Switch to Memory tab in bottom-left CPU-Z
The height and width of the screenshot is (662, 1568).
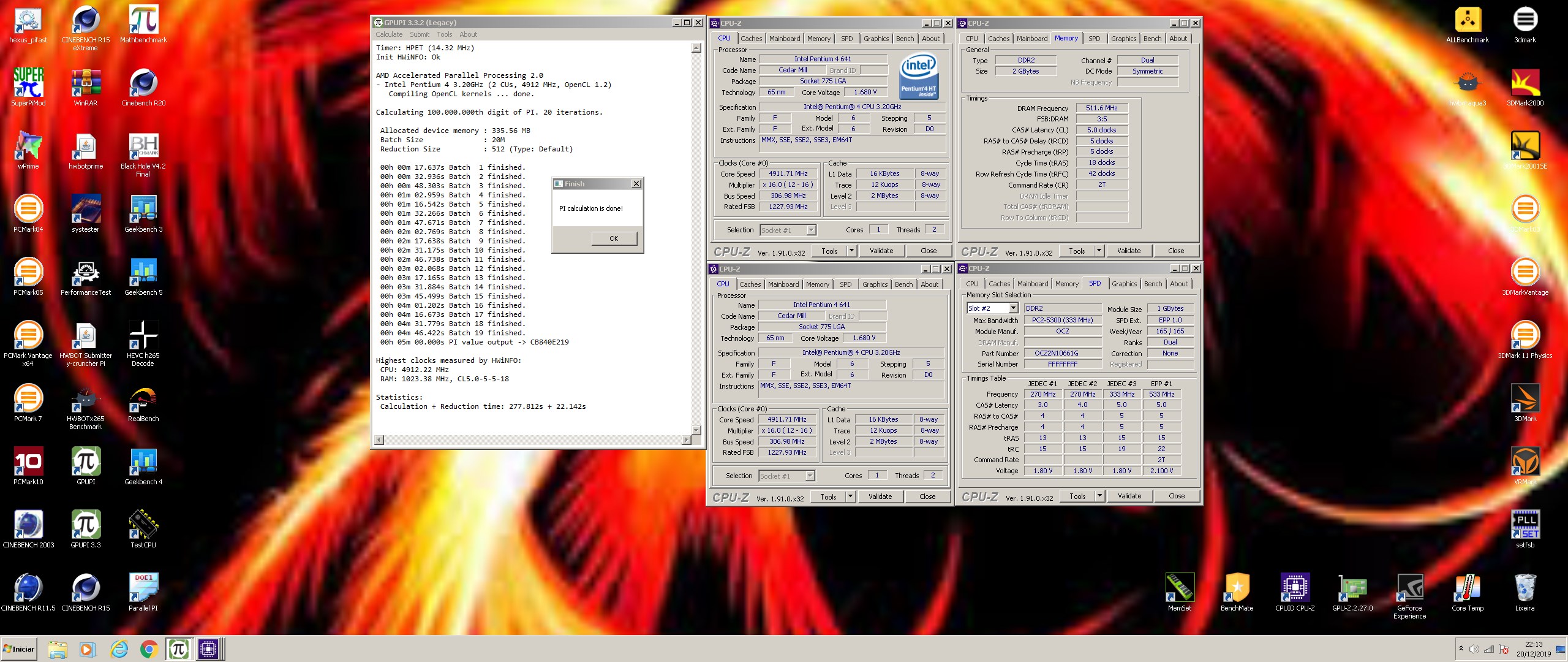click(x=818, y=284)
